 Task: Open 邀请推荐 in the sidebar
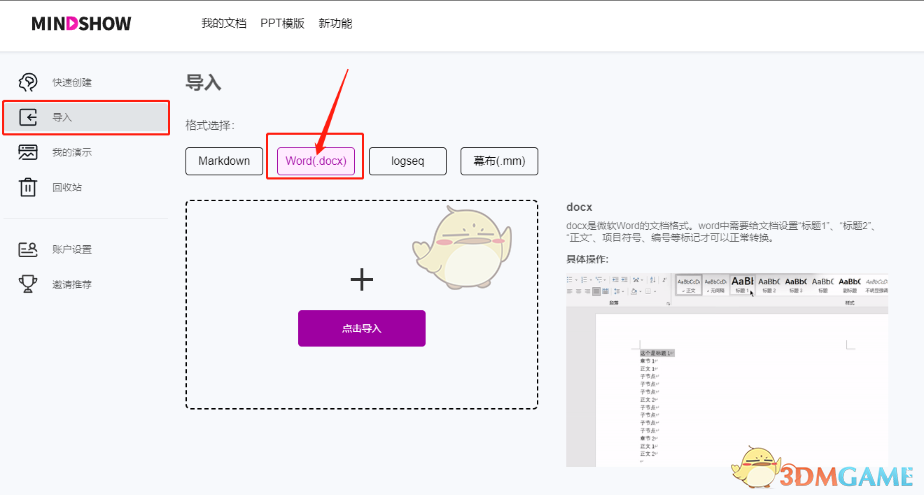(x=72, y=285)
